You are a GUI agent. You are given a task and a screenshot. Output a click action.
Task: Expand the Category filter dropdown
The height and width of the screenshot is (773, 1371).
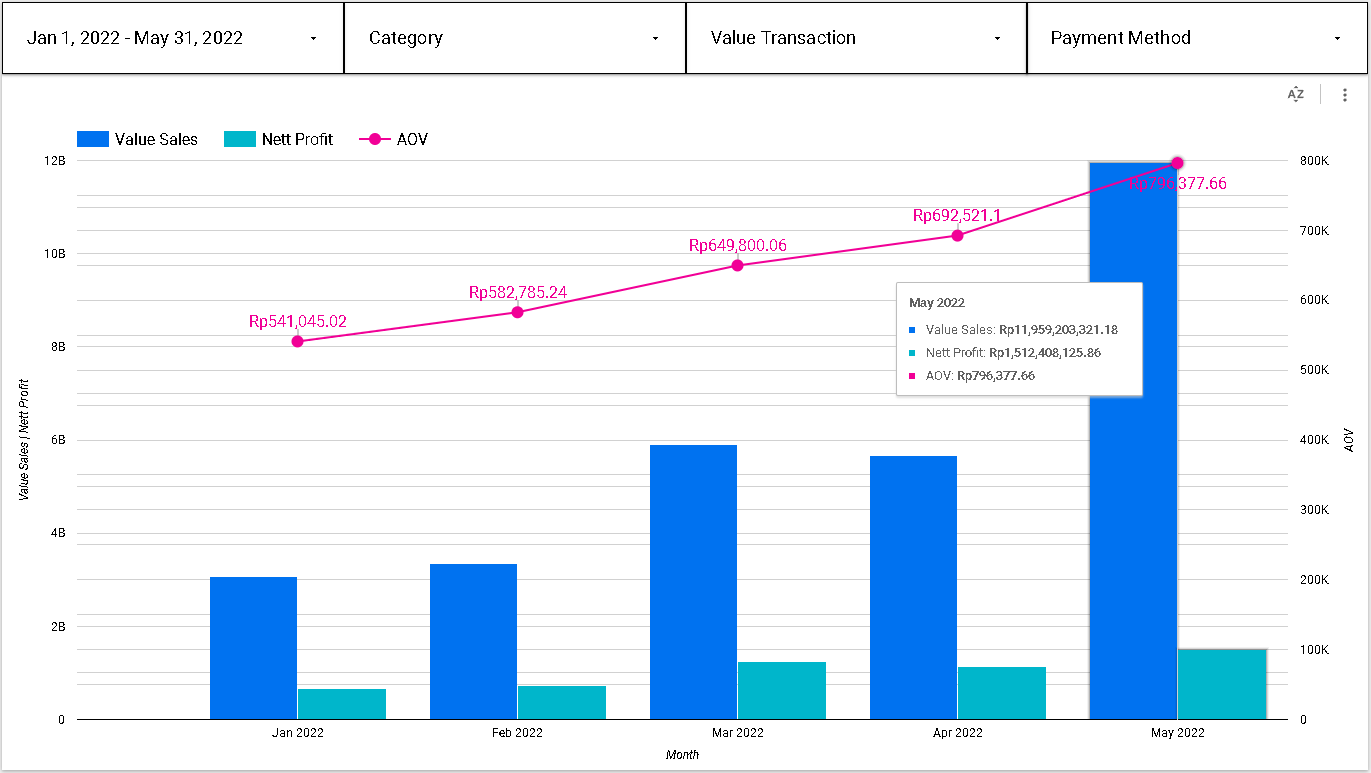pos(515,38)
